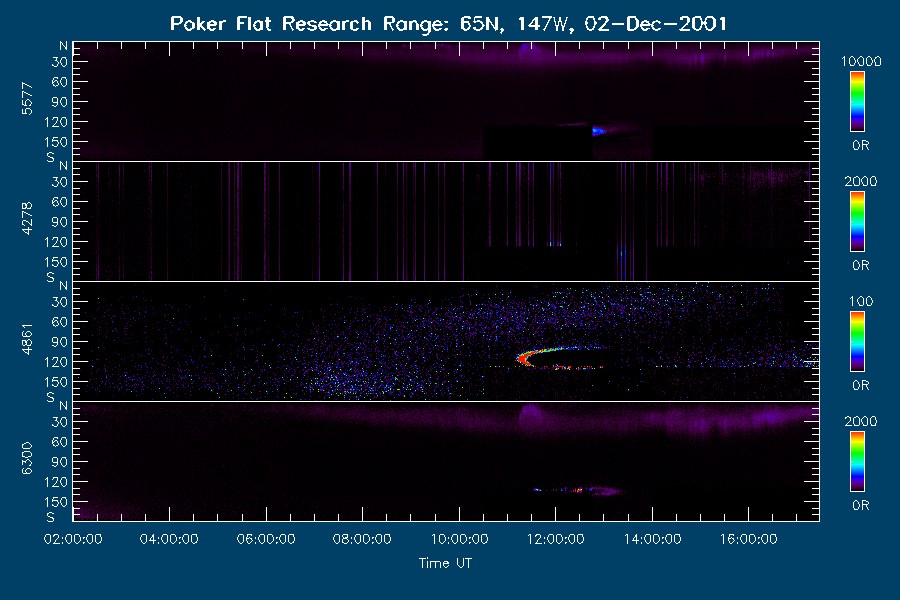Click the colored streak in the 6300 panel
This screenshot has height=600, width=900.
[577, 490]
